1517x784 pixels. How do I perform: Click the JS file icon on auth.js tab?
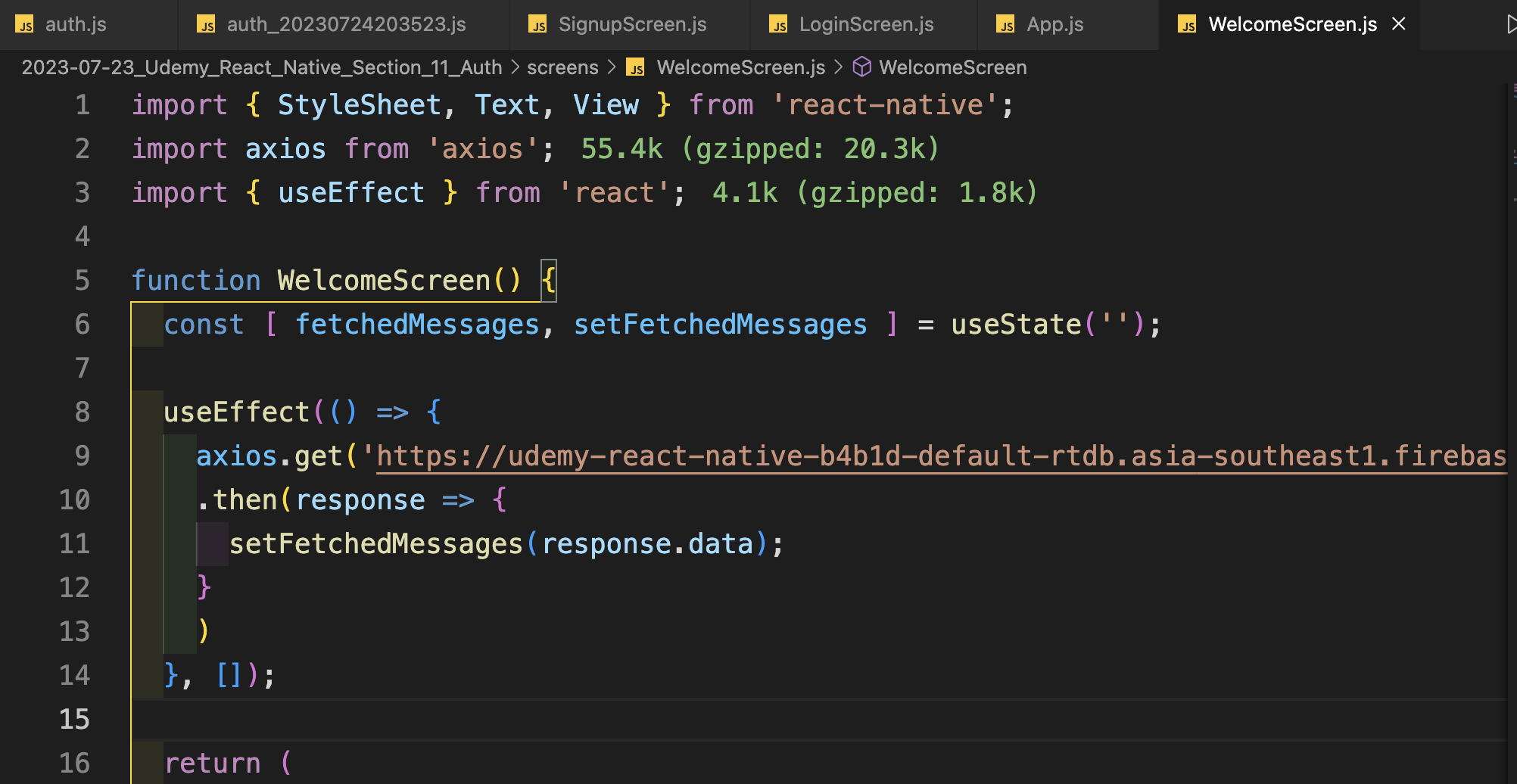25,25
